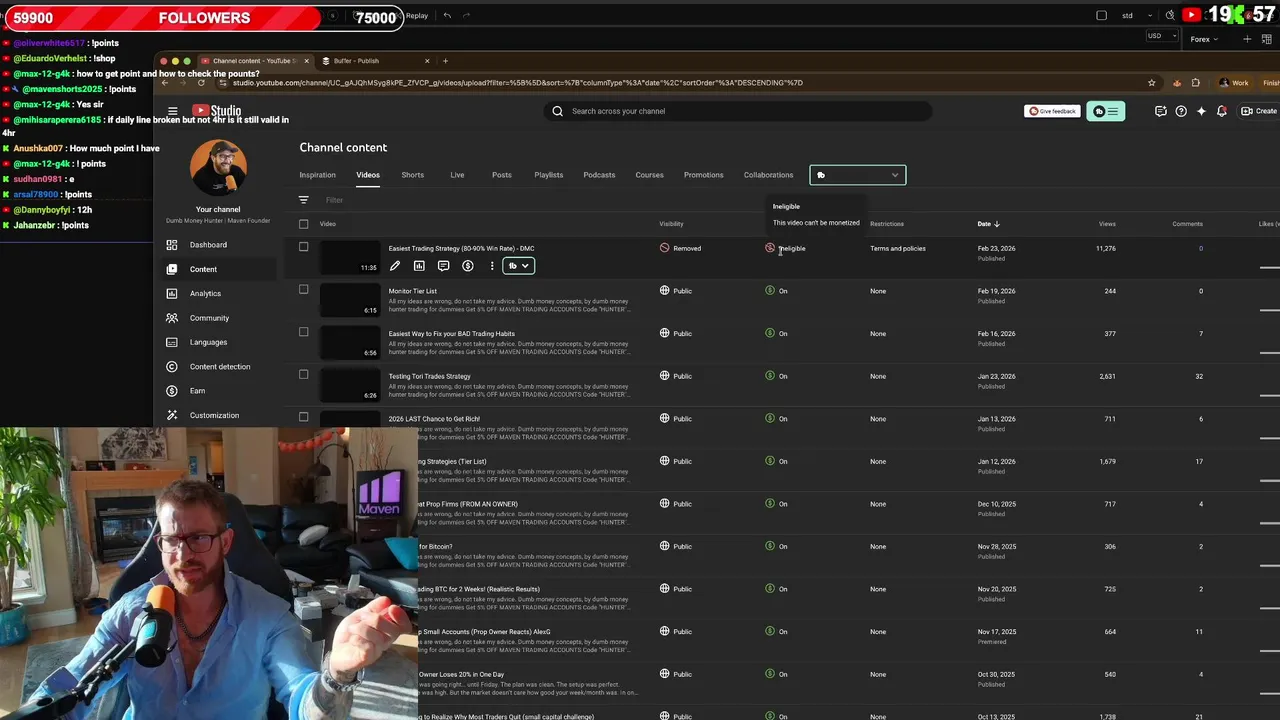The image size is (1280, 720).
Task: Open the chart replay icon in top toolbar
Action: 409,15
